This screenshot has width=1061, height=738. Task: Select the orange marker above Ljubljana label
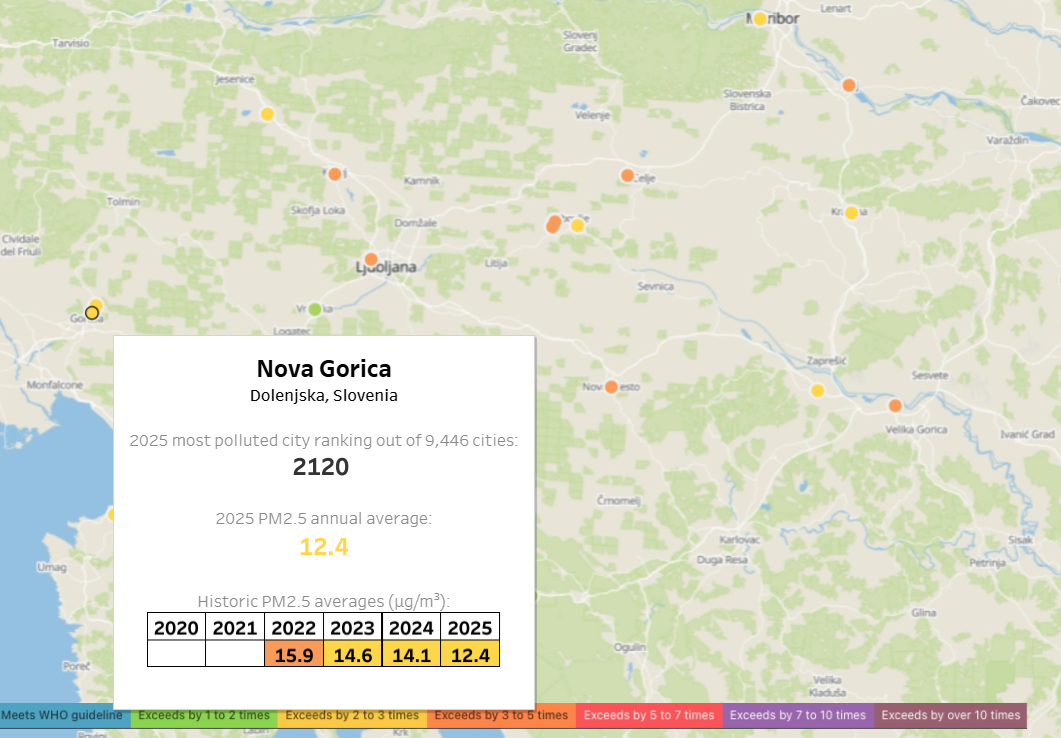[371, 259]
